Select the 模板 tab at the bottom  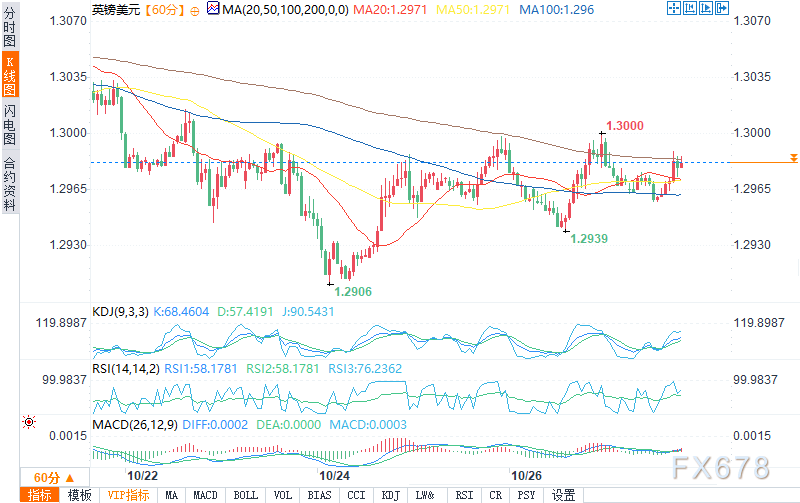tap(79, 495)
